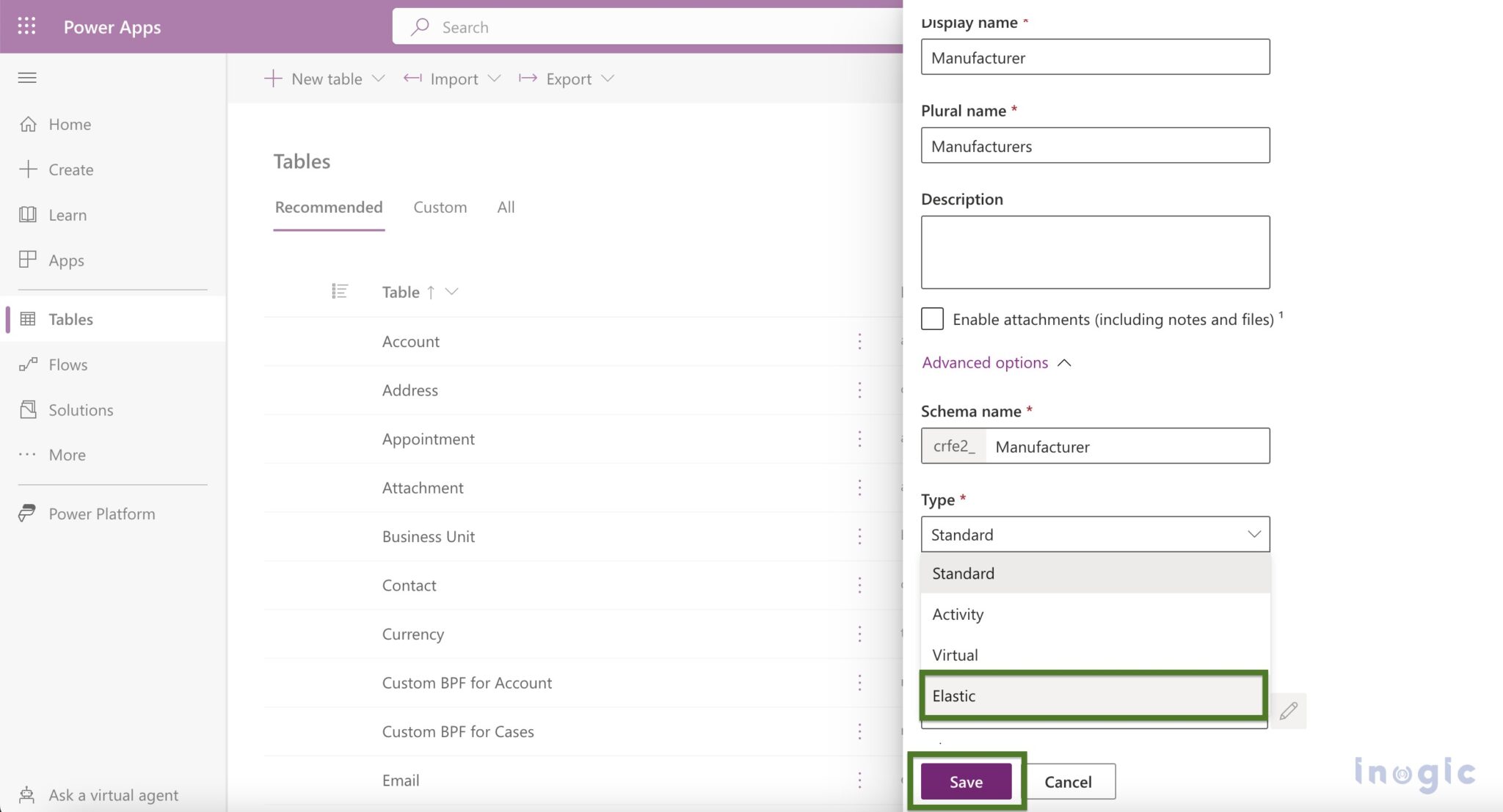Viewport: 1503px width, 812px height.
Task: Click inside the Description text box
Action: click(x=1094, y=251)
